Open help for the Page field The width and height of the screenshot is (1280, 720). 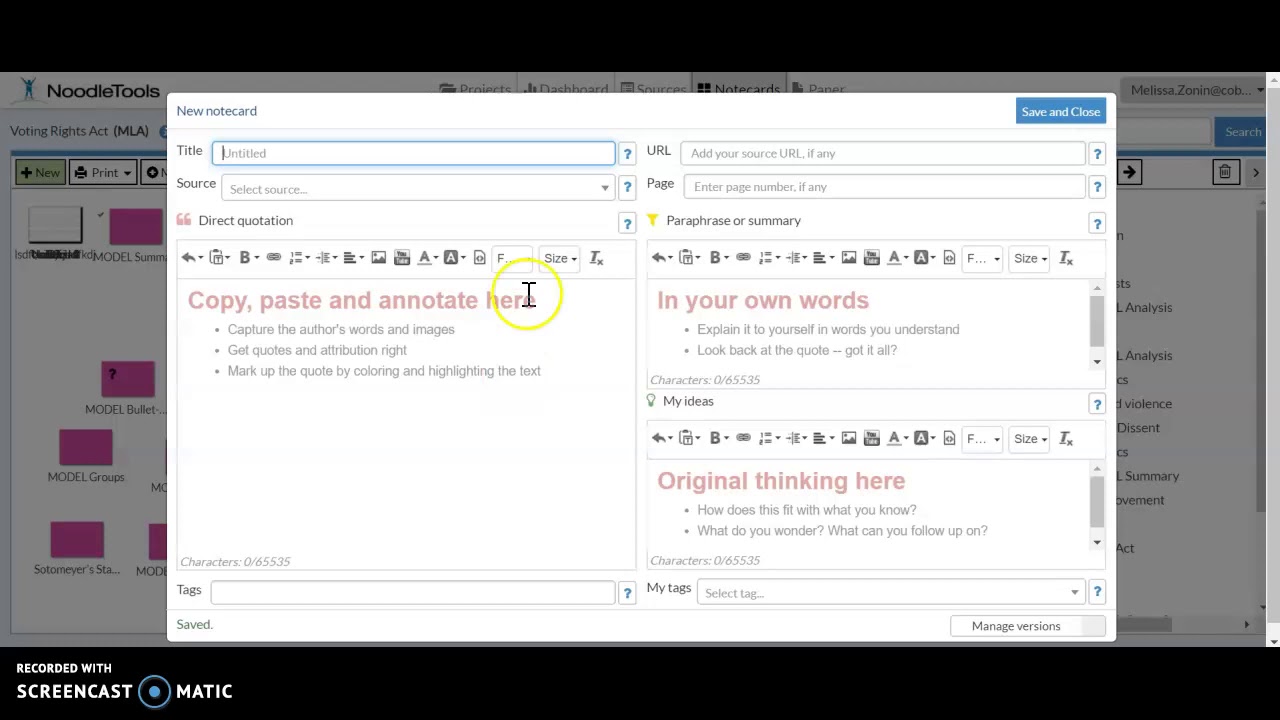coord(1097,188)
